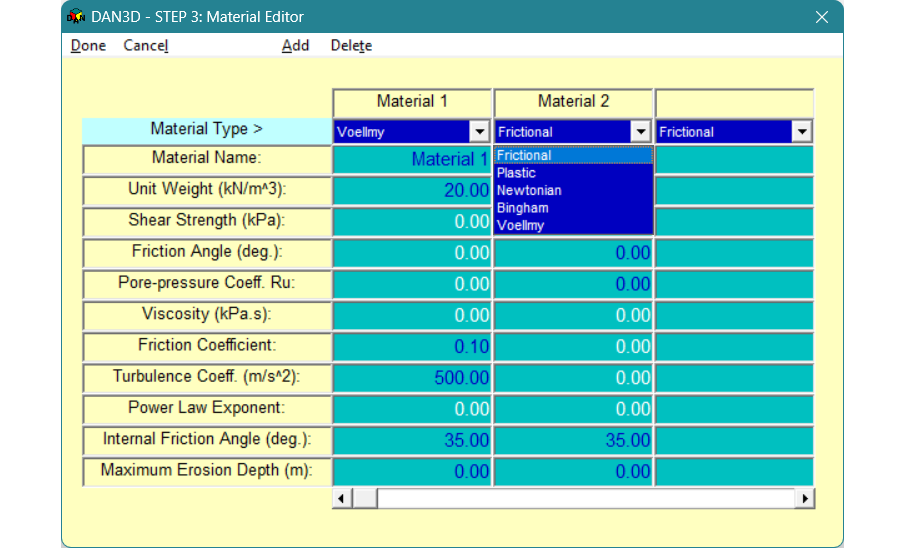Click Material 2 friction angle cell
Viewport: 905px width, 548px height.
(x=573, y=253)
